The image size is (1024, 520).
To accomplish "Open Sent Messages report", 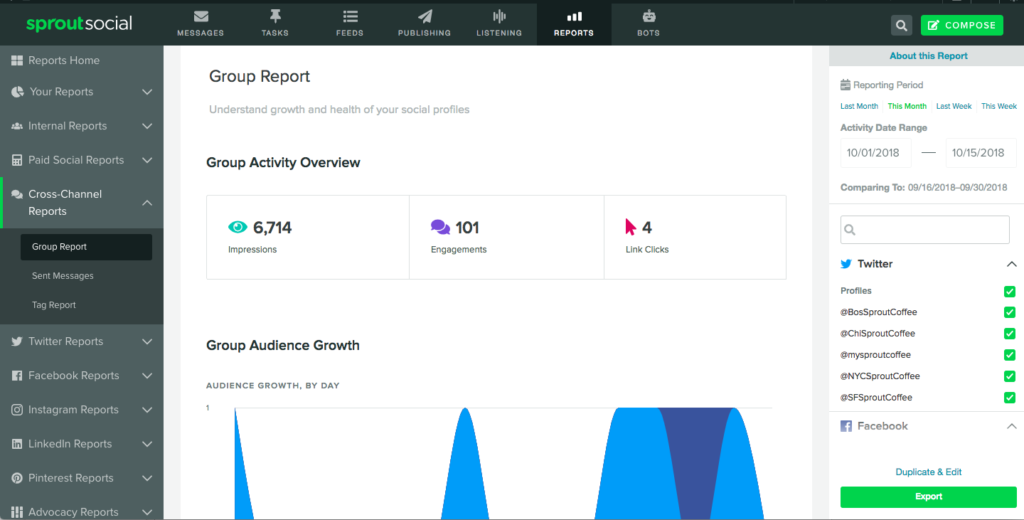I will pos(63,276).
